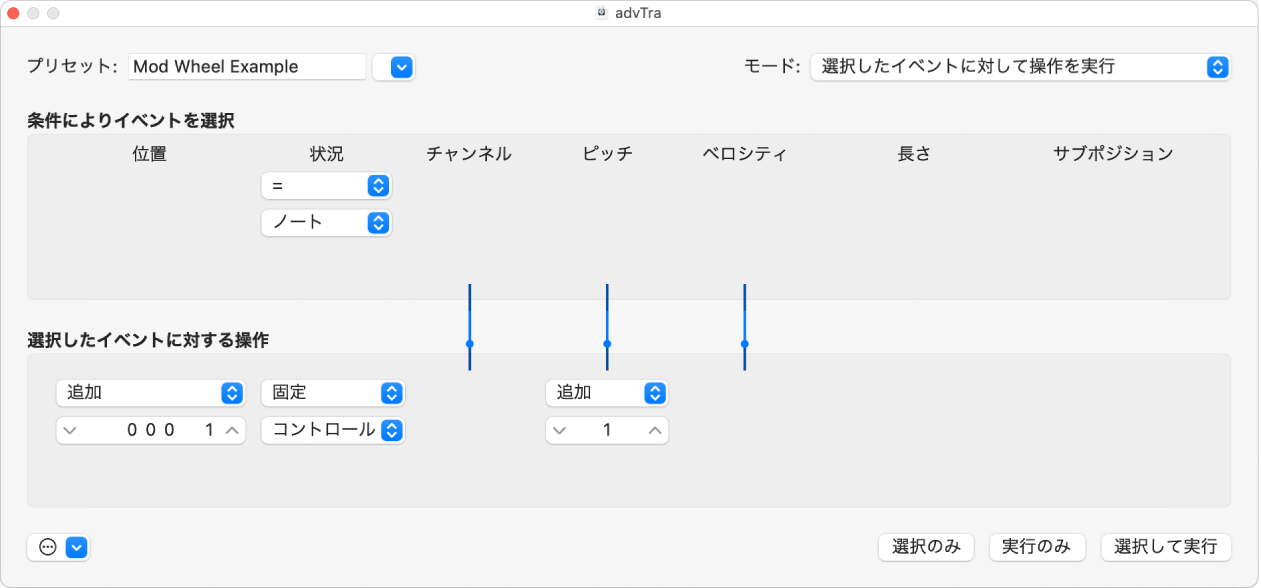
Task: Click the 実行のみ button
Action: [1037, 547]
